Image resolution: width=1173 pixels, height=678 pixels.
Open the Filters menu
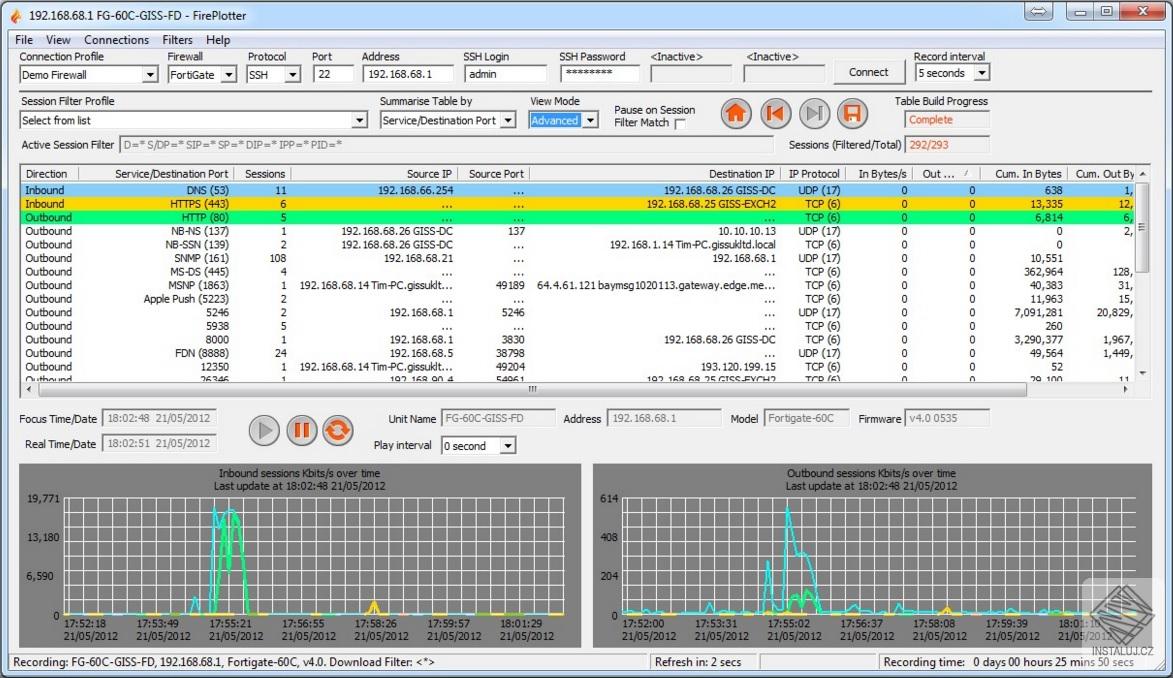[177, 40]
